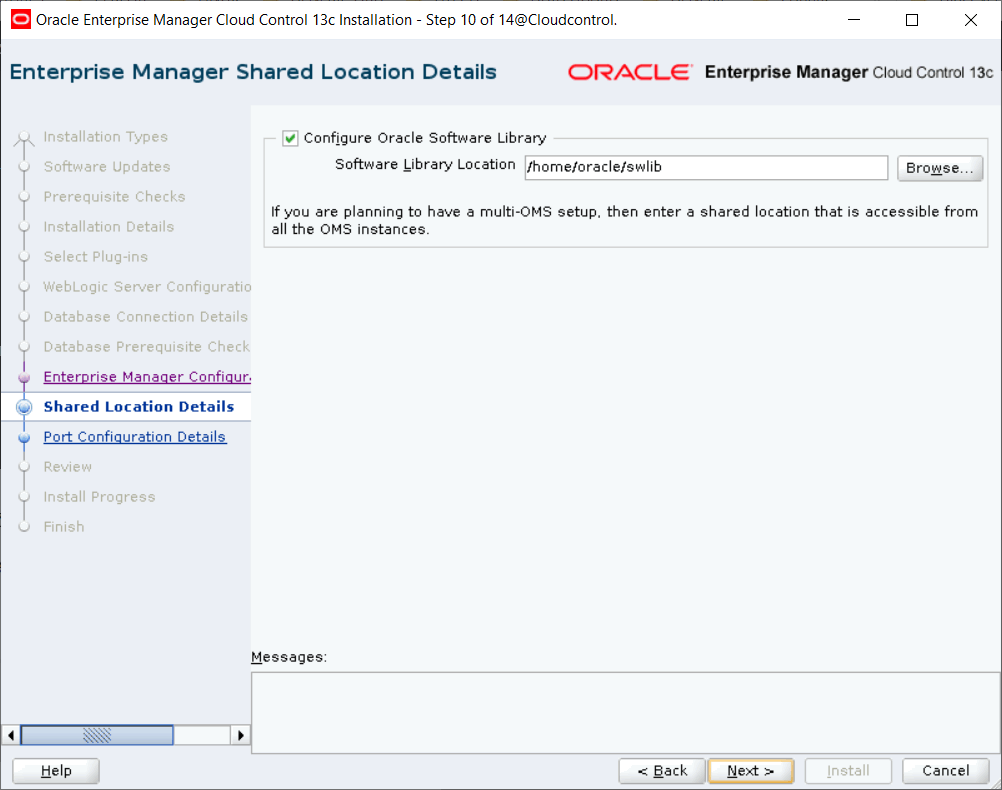The width and height of the screenshot is (1002, 790).
Task: Click the WebLogic Server Configuration step text
Action: point(147,287)
